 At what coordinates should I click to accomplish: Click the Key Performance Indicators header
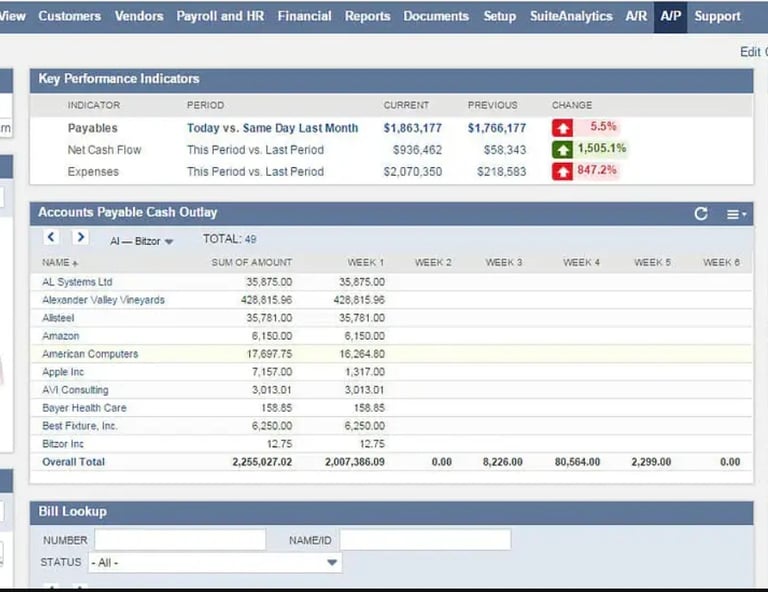391,80
